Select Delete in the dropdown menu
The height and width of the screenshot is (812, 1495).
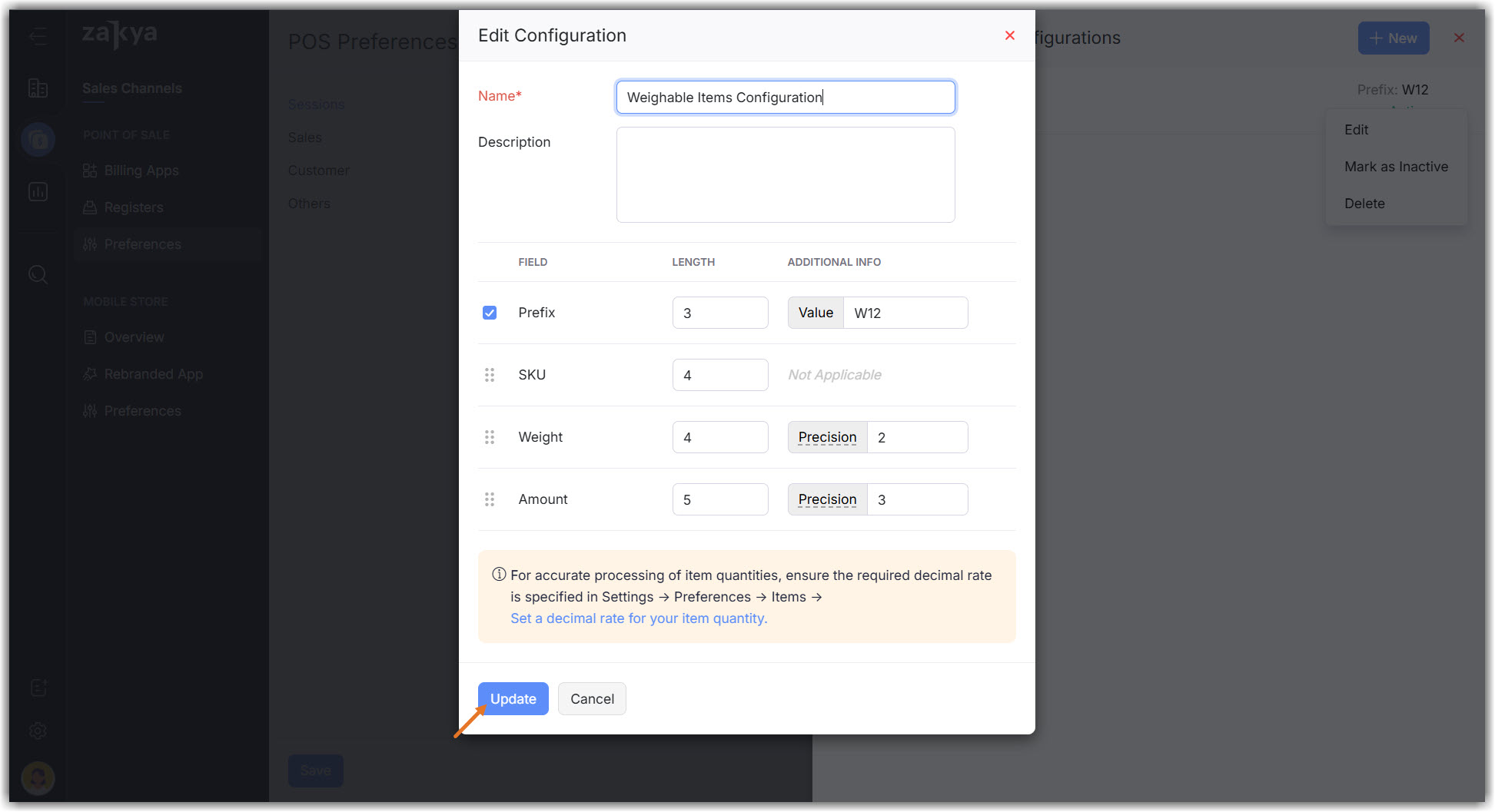[x=1364, y=204]
